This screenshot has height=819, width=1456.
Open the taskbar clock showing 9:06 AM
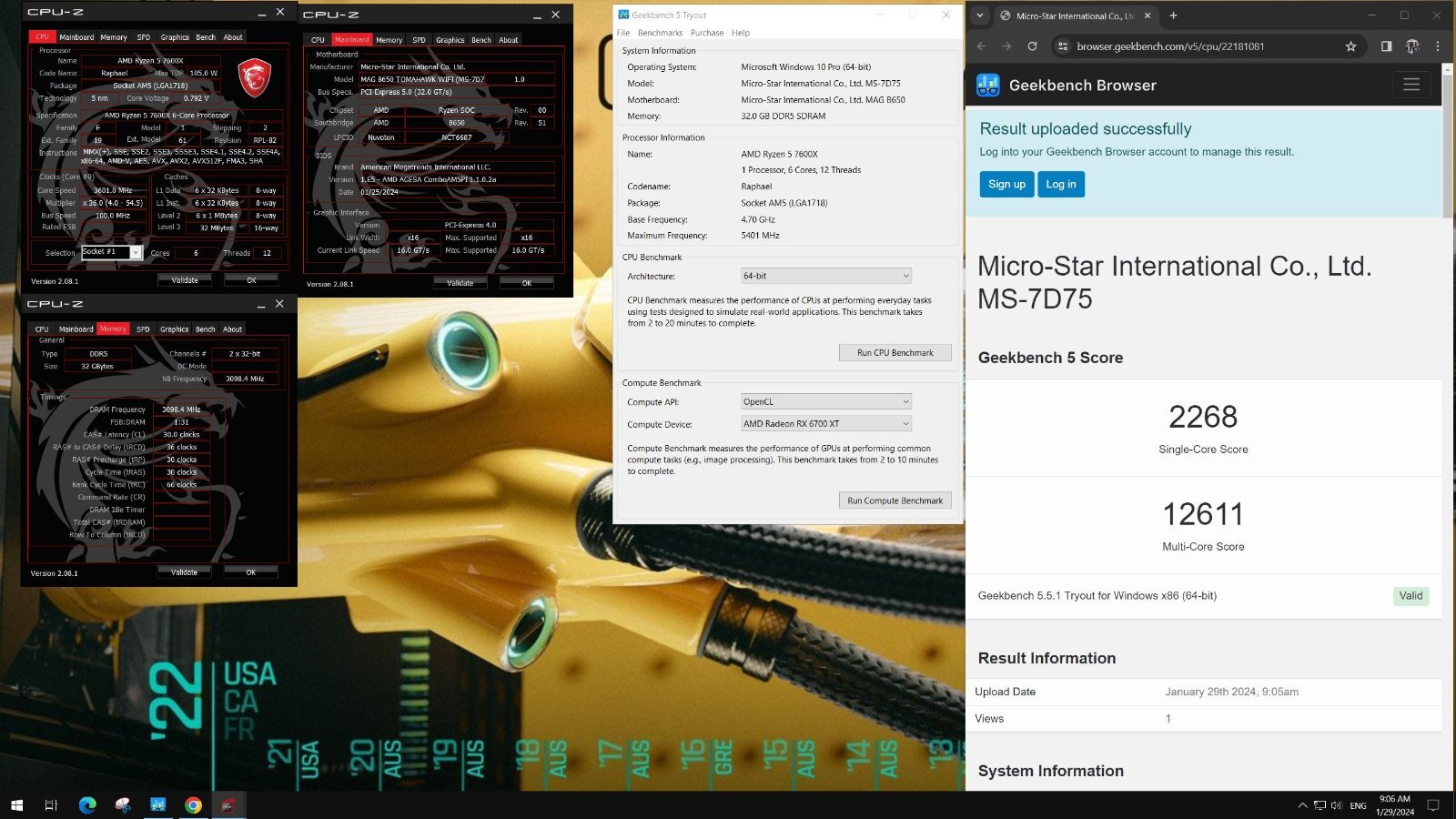point(1394,805)
